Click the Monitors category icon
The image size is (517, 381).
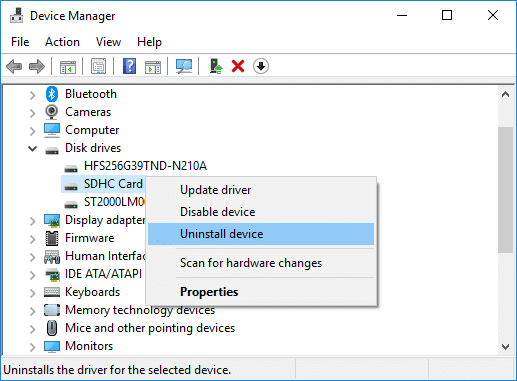click(52, 346)
